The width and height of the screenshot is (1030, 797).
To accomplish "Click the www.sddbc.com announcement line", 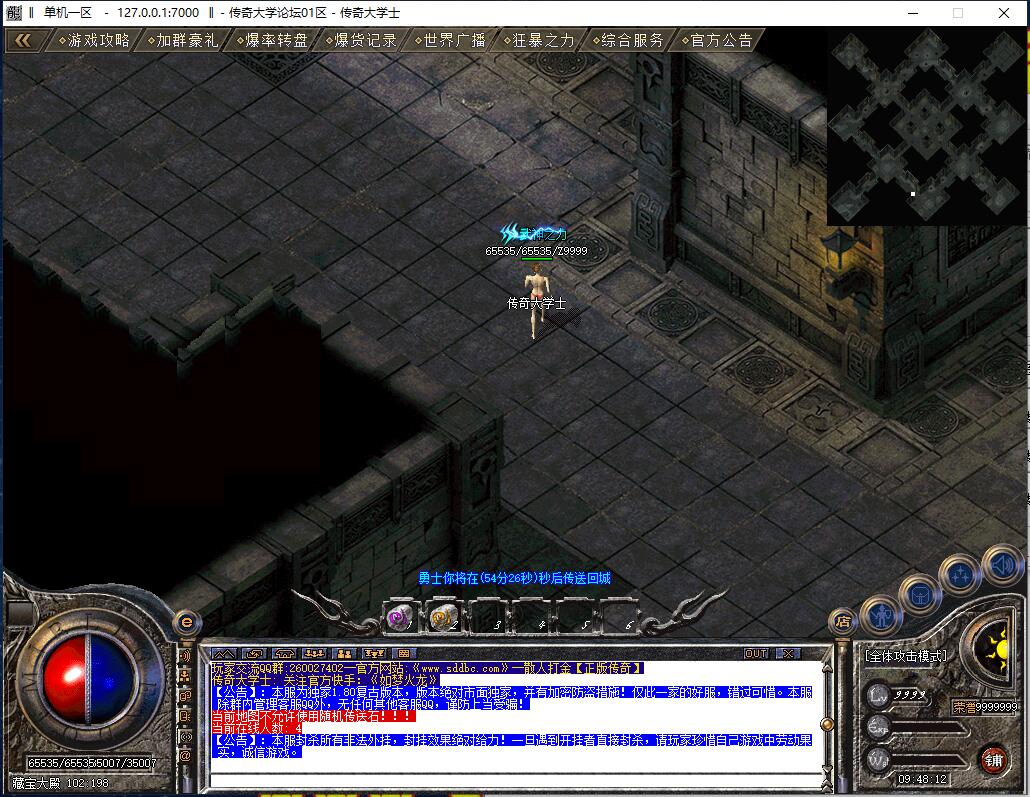I will point(427,668).
